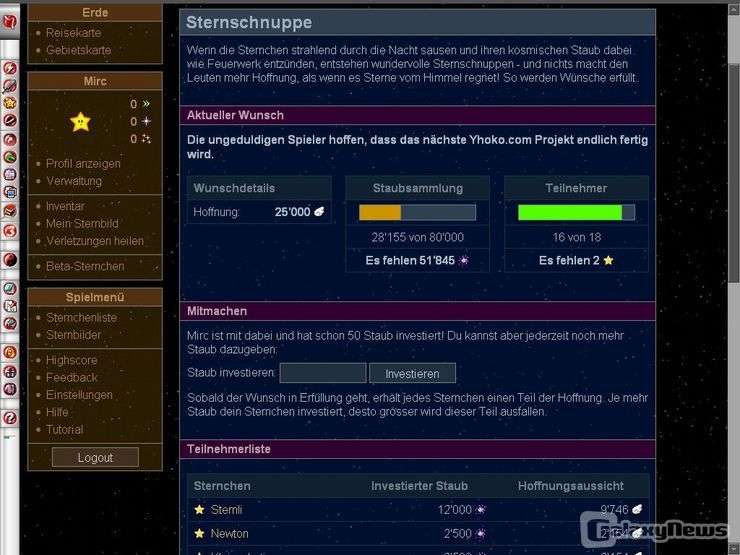This screenshot has width=740, height=555.
Task: Focus the Staub investieren input field
Action: click(323, 373)
